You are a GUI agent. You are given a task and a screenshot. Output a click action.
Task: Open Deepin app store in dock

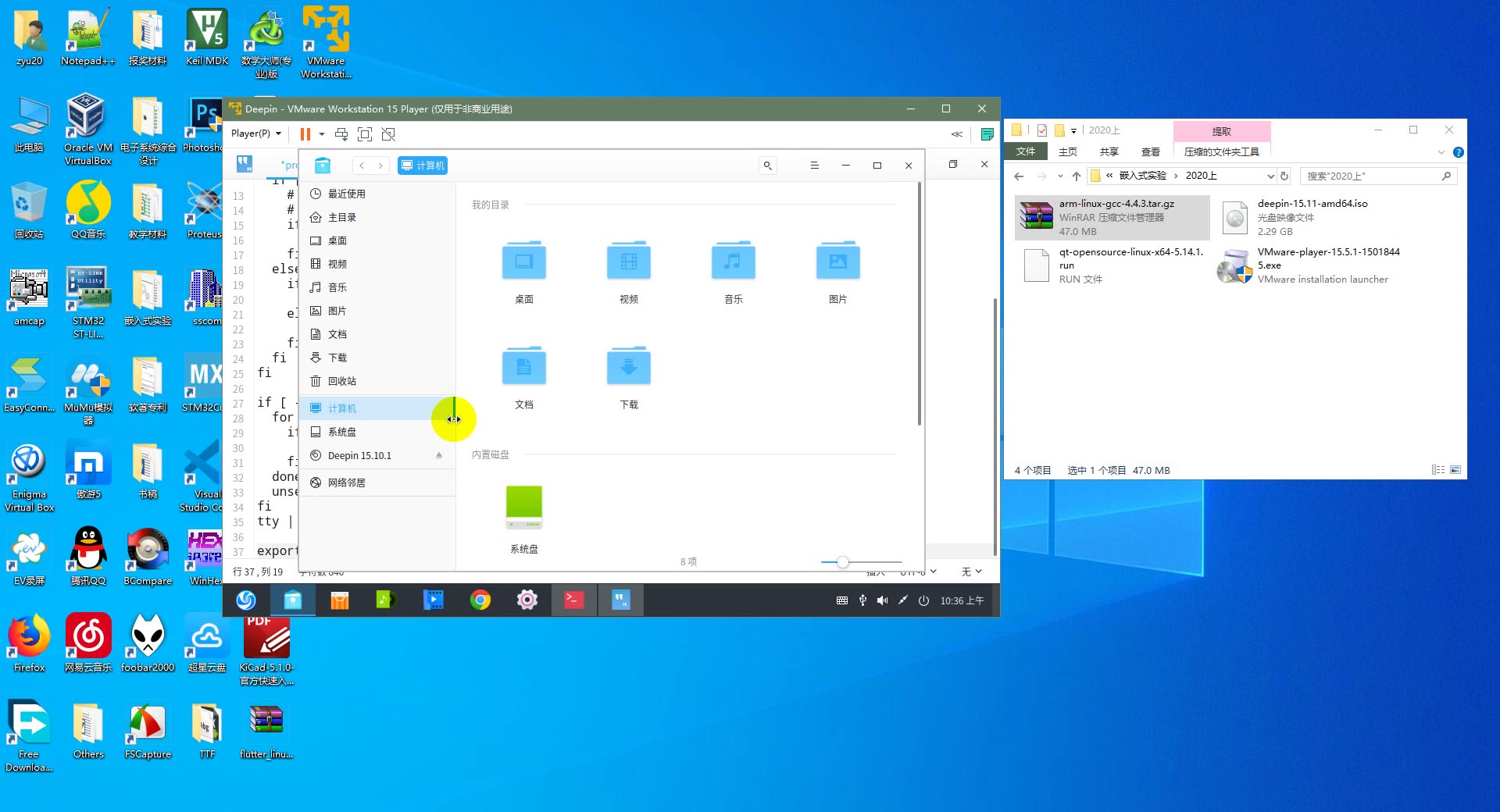(x=340, y=600)
